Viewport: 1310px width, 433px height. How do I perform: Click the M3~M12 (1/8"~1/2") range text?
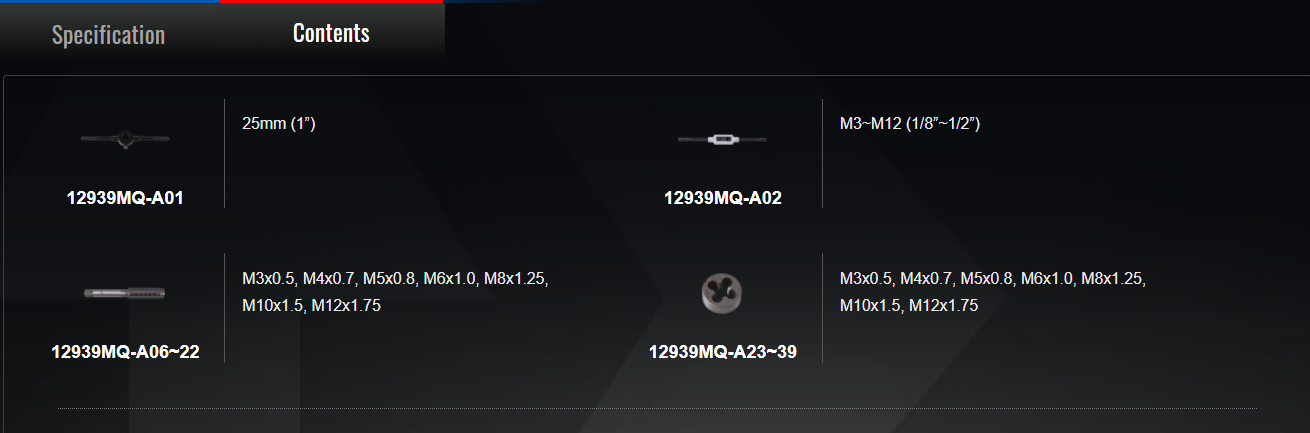tap(909, 124)
